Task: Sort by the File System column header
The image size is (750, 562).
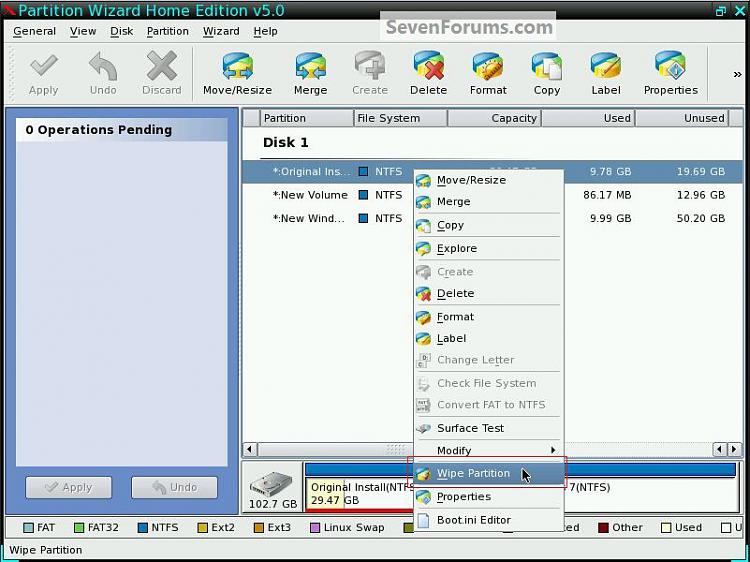Action: 400,118
